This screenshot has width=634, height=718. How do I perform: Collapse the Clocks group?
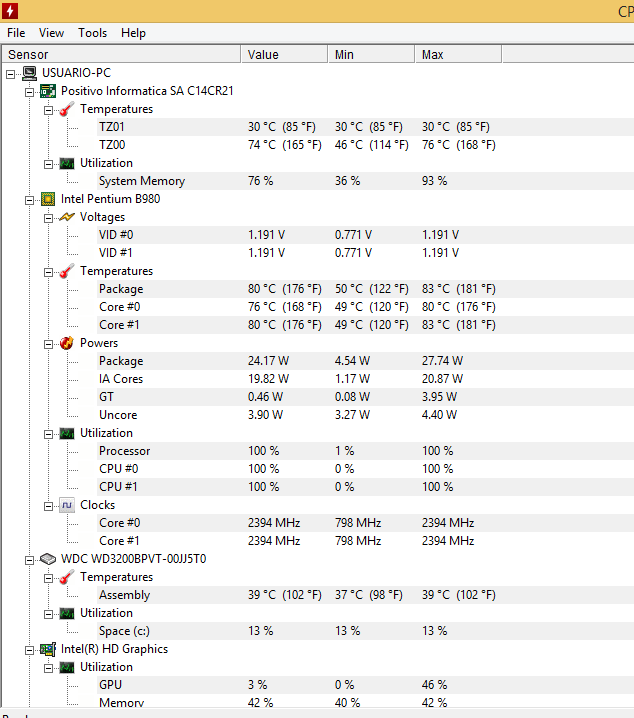click(x=48, y=506)
